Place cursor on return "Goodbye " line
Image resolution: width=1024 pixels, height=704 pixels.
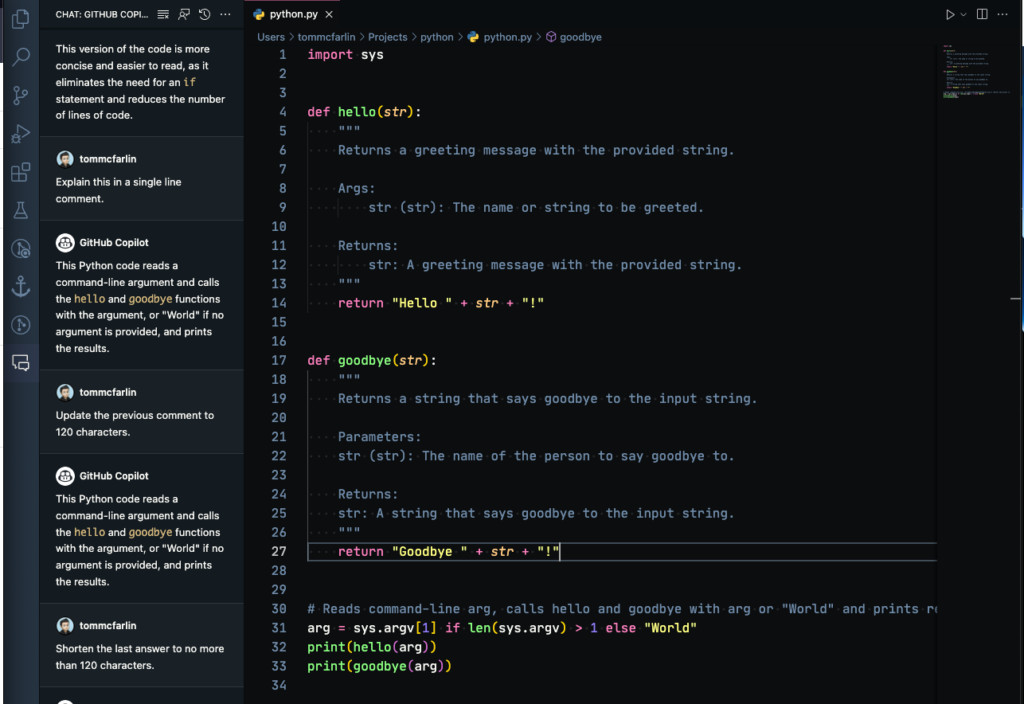click(x=449, y=552)
